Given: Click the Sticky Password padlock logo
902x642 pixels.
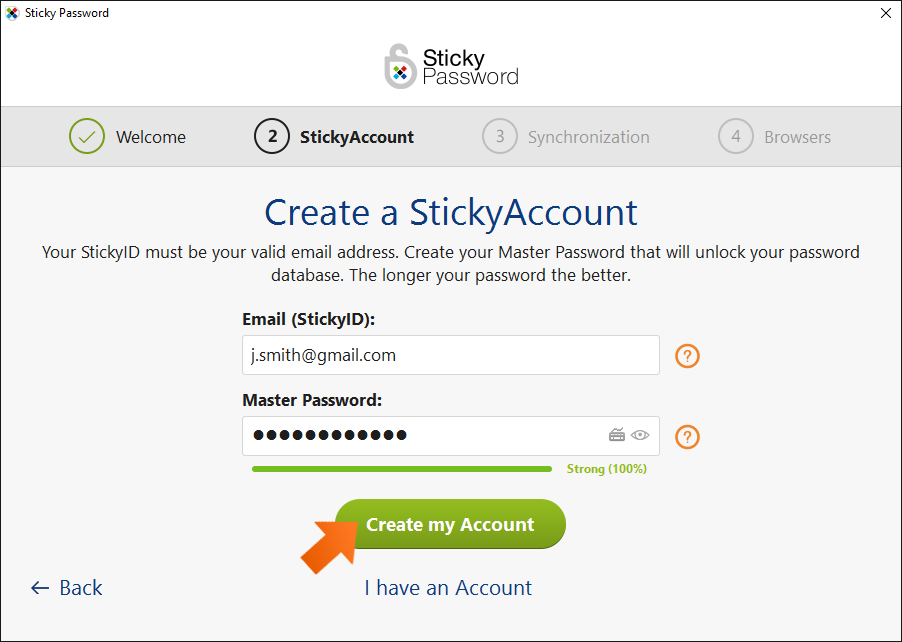Looking at the screenshot, I should click(x=400, y=67).
